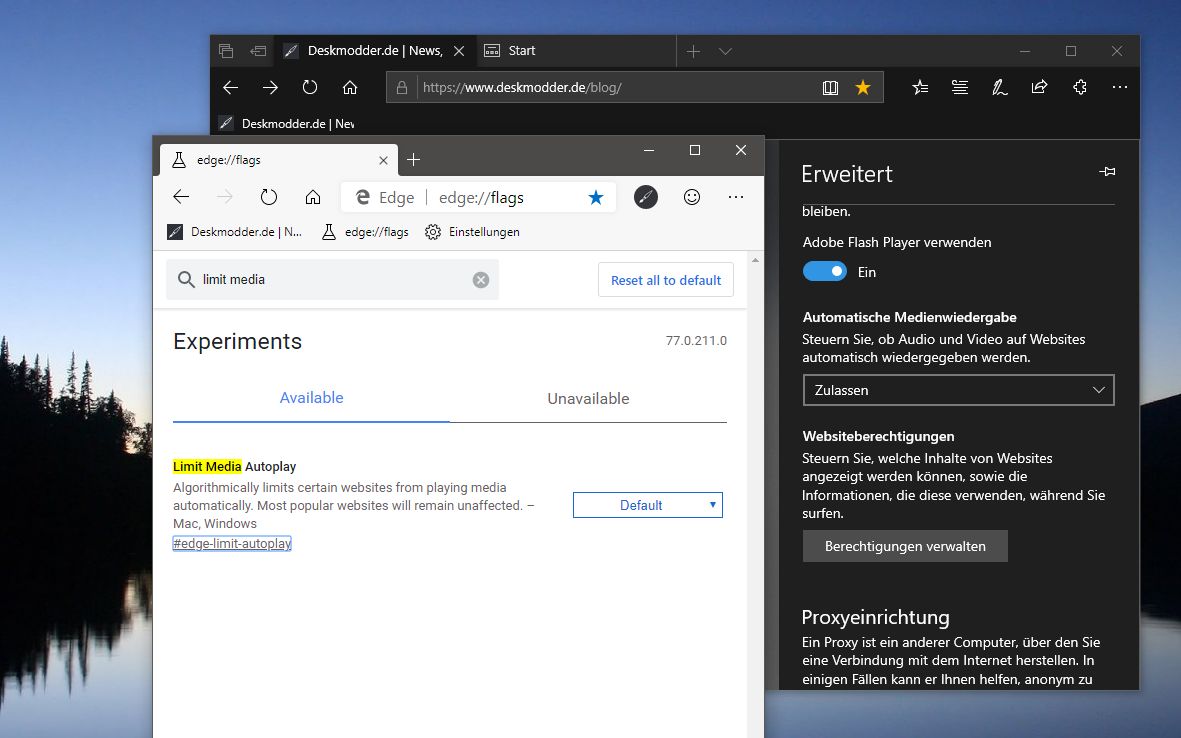
Task: Click the Add notes pen icon in legacy Edge
Action: (x=999, y=87)
